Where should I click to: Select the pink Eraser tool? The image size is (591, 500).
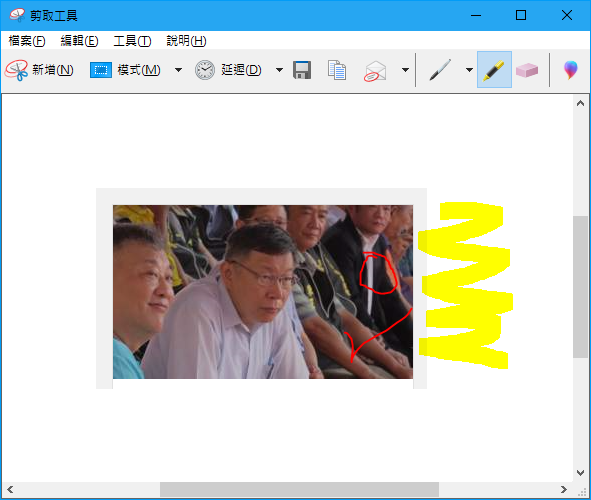click(x=527, y=70)
